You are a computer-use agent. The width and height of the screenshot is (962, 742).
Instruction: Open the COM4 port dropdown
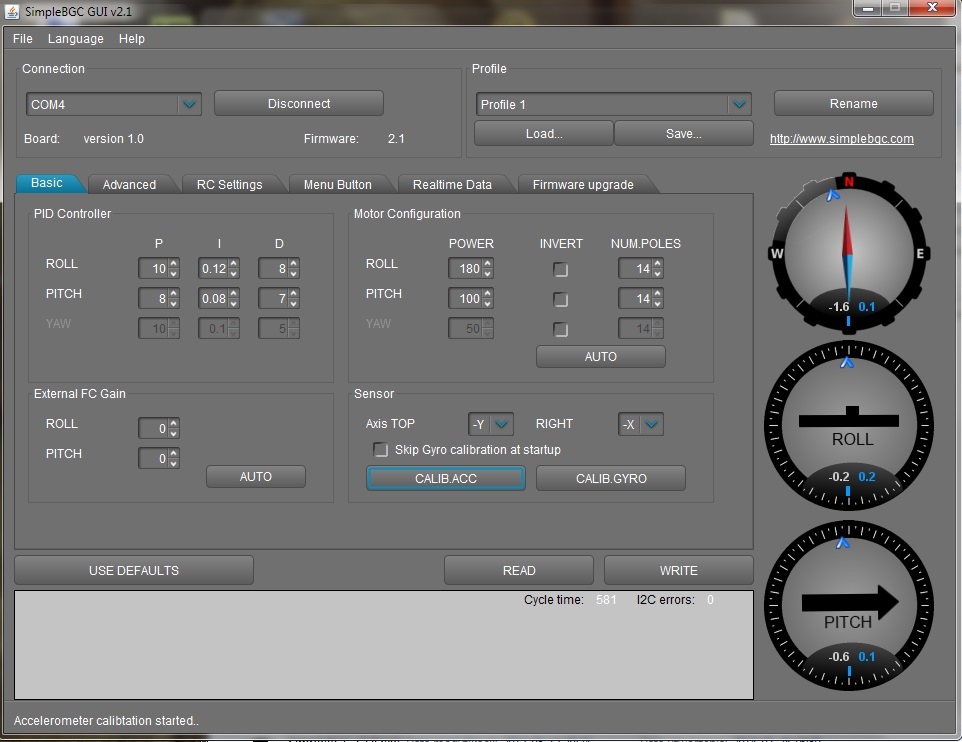click(x=189, y=104)
